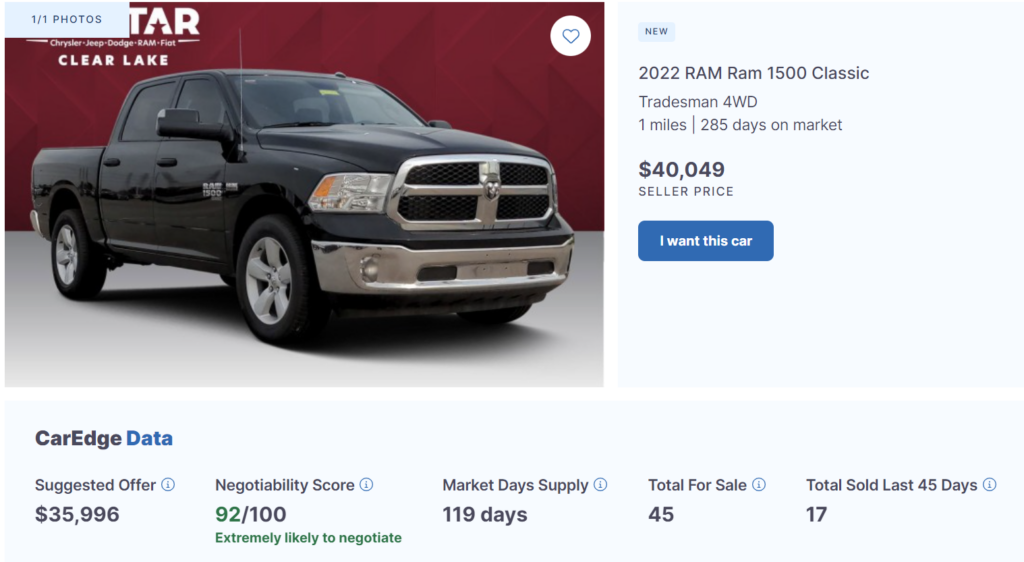Click the 92/100 negotiability score value
This screenshot has height=562, width=1024.
(251, 515)
